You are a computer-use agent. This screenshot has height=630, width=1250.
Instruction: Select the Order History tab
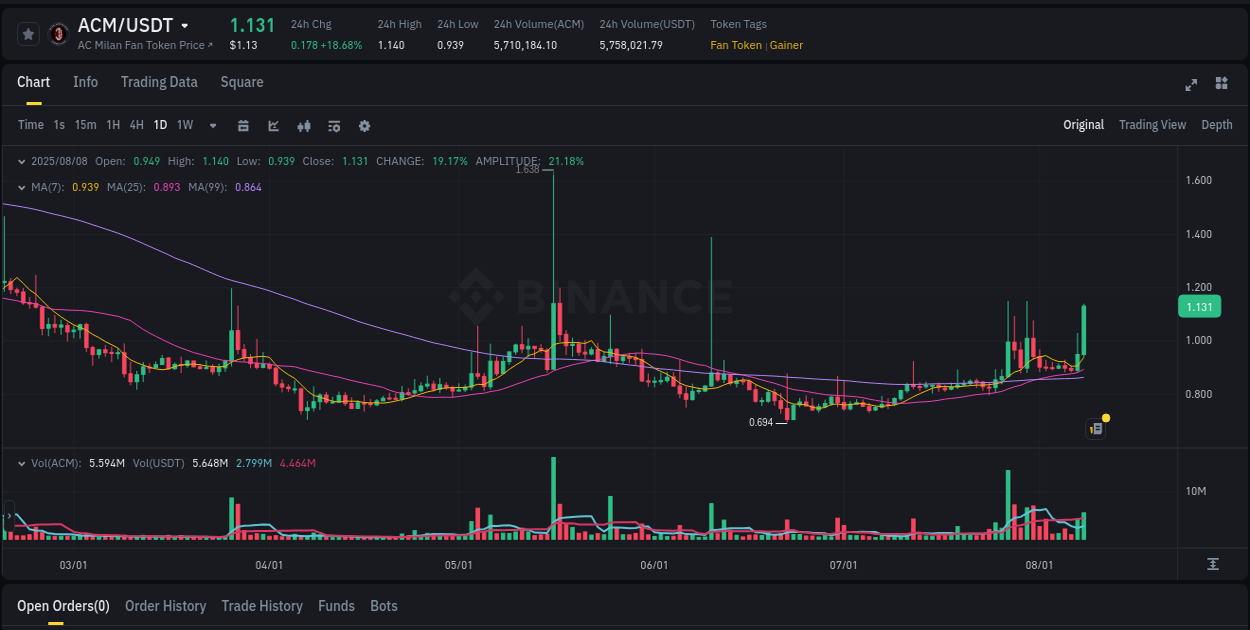click(165, 606)
